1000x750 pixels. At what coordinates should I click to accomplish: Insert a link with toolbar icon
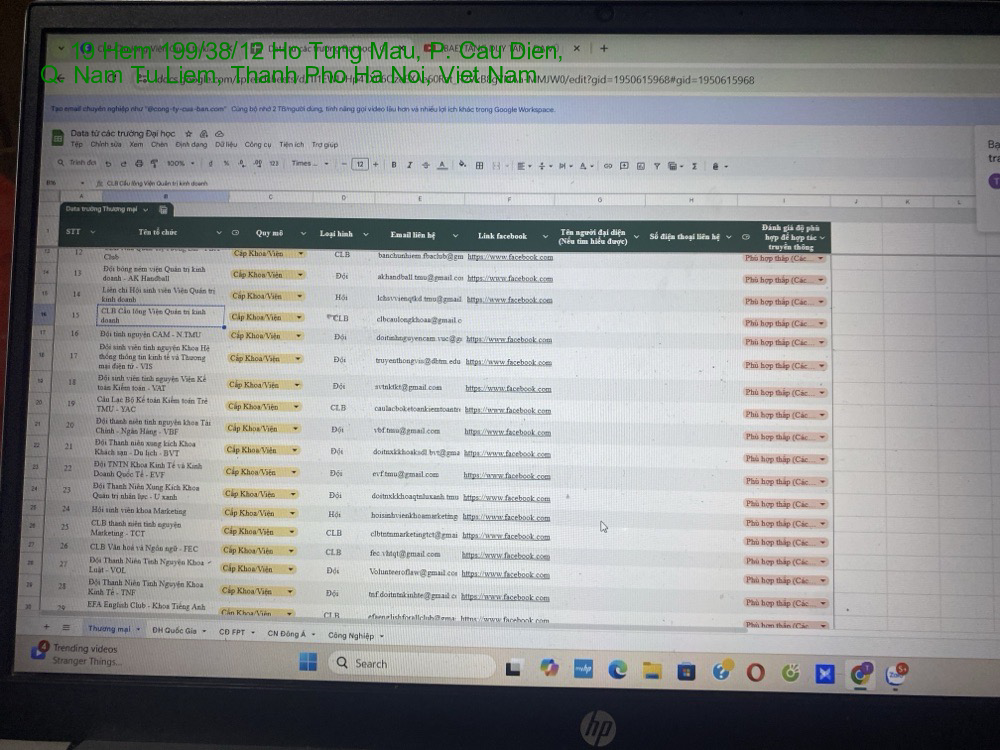click(610, 165)
